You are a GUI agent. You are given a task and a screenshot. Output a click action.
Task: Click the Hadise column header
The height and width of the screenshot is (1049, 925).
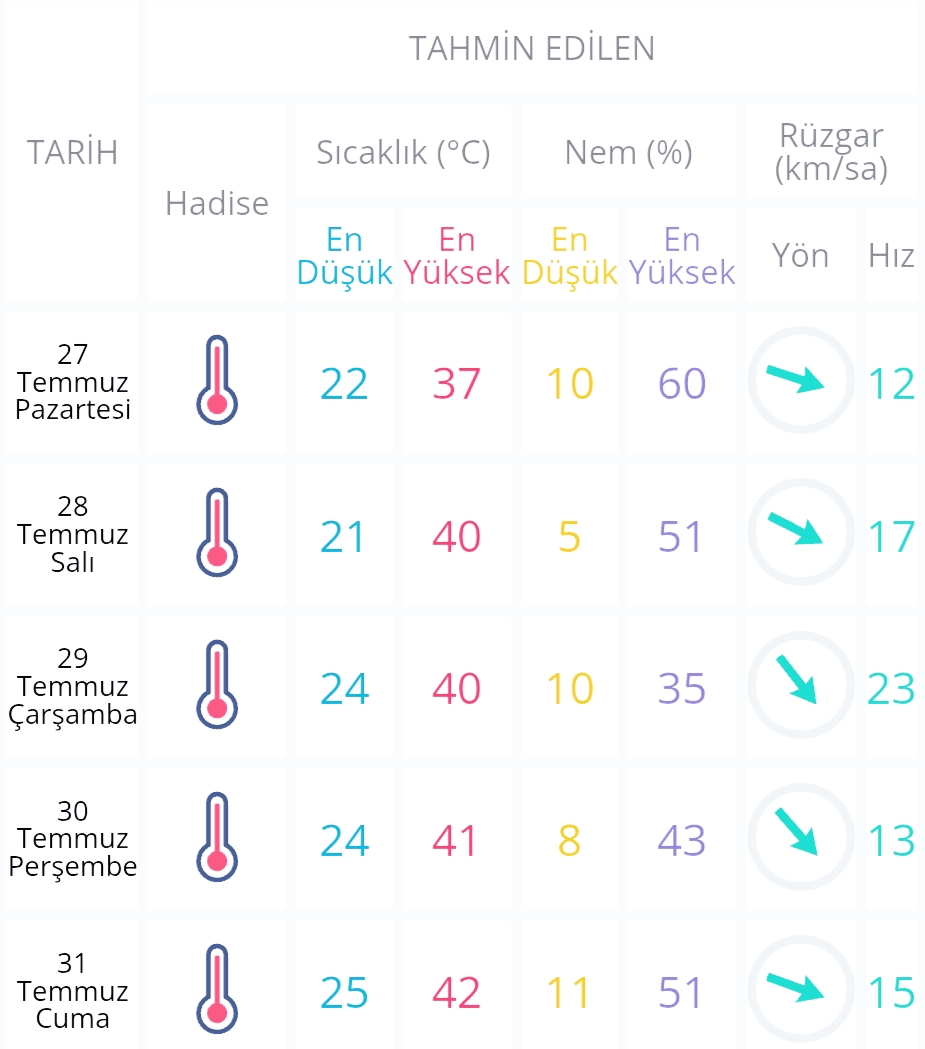(x=217, y=203)
